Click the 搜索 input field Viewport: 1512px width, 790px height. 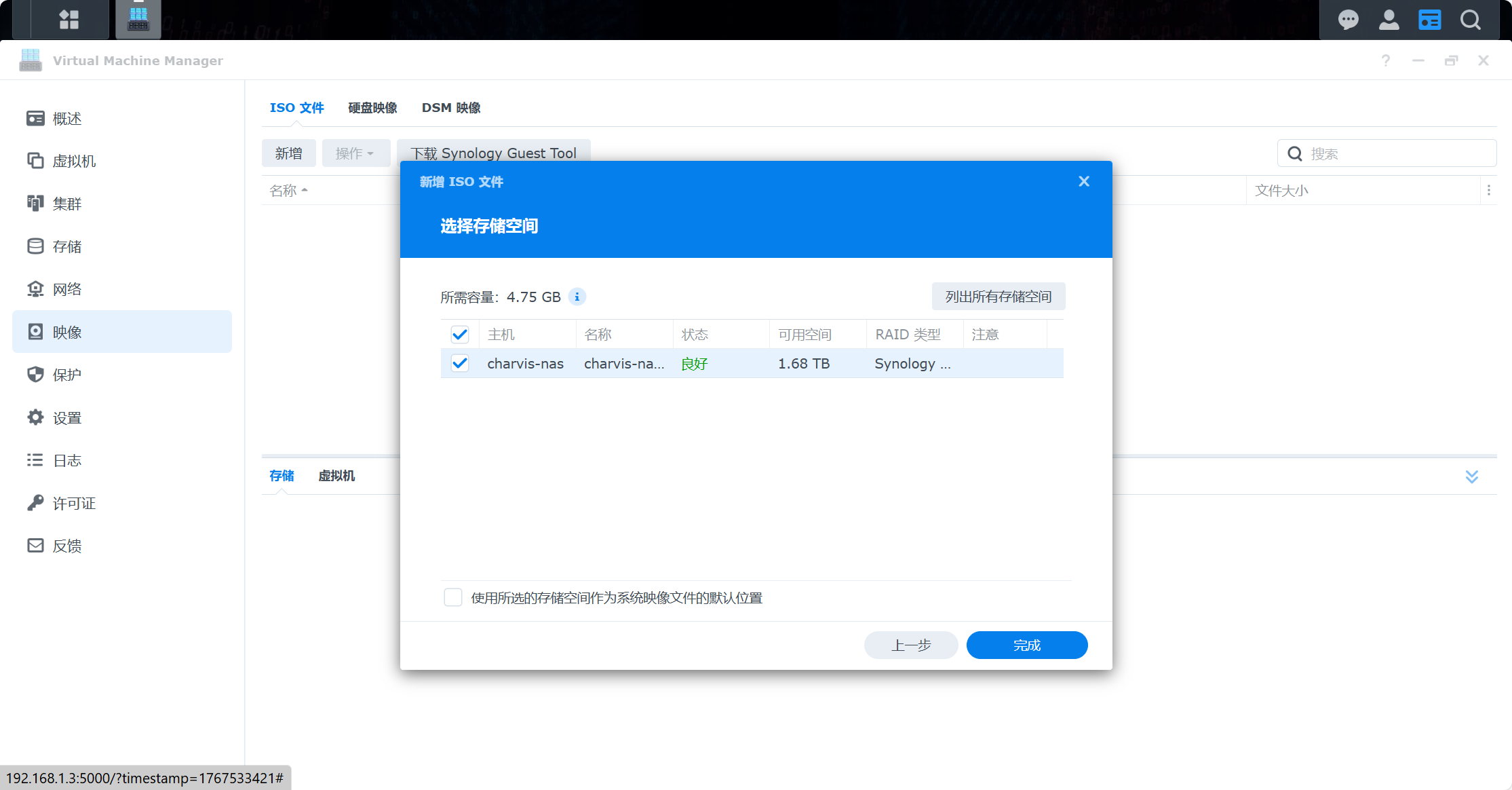click(x=1397, y=154)
